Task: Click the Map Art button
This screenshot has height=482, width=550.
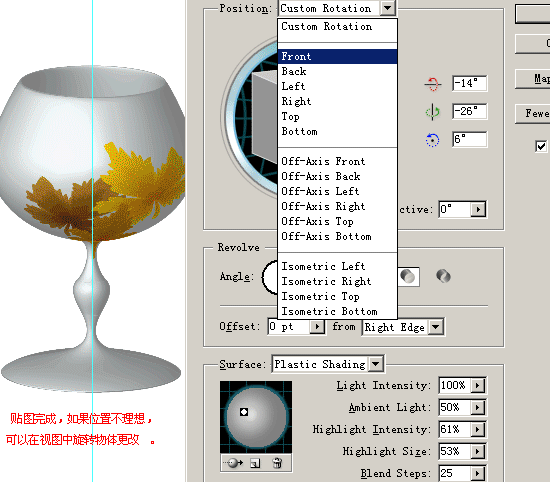Action: point(532,79)
